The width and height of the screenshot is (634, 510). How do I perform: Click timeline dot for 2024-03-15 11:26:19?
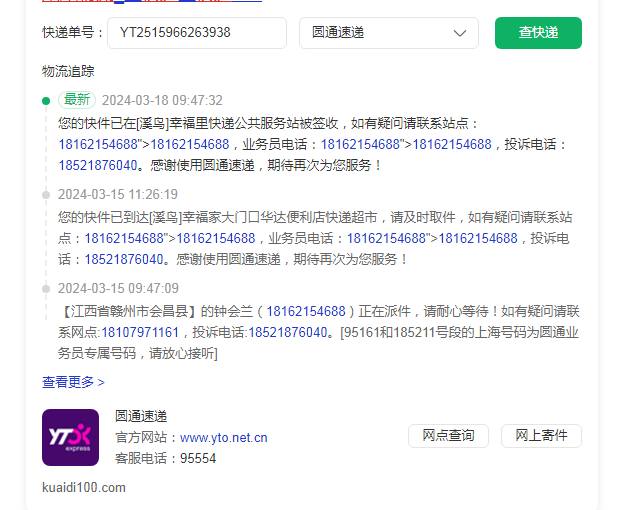tap(46, 195)
